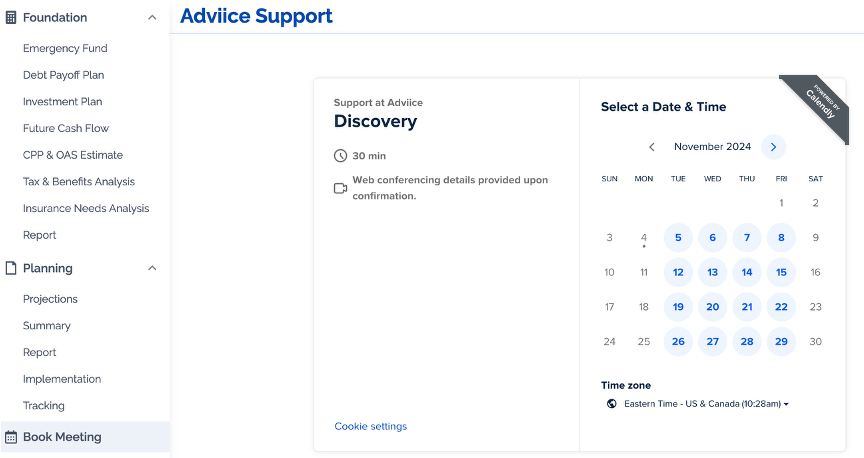Select November 21 on calendar
Viewport: 864px width, 458px height.
coord(747,307)
